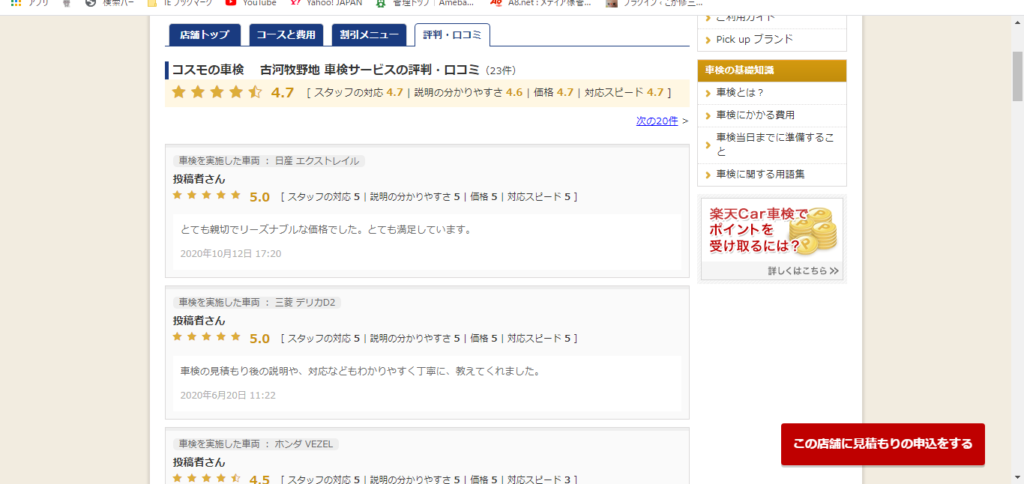Viewport: 1024px width, 484px height.
Task: Click the 楽天Car車検 points banner
Action: (x=772, y=239)
